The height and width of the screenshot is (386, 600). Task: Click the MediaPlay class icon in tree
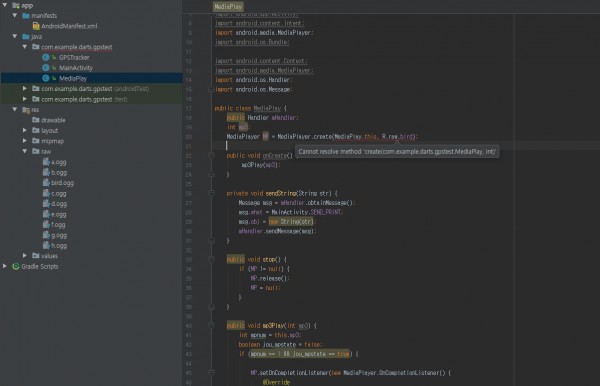46,78
